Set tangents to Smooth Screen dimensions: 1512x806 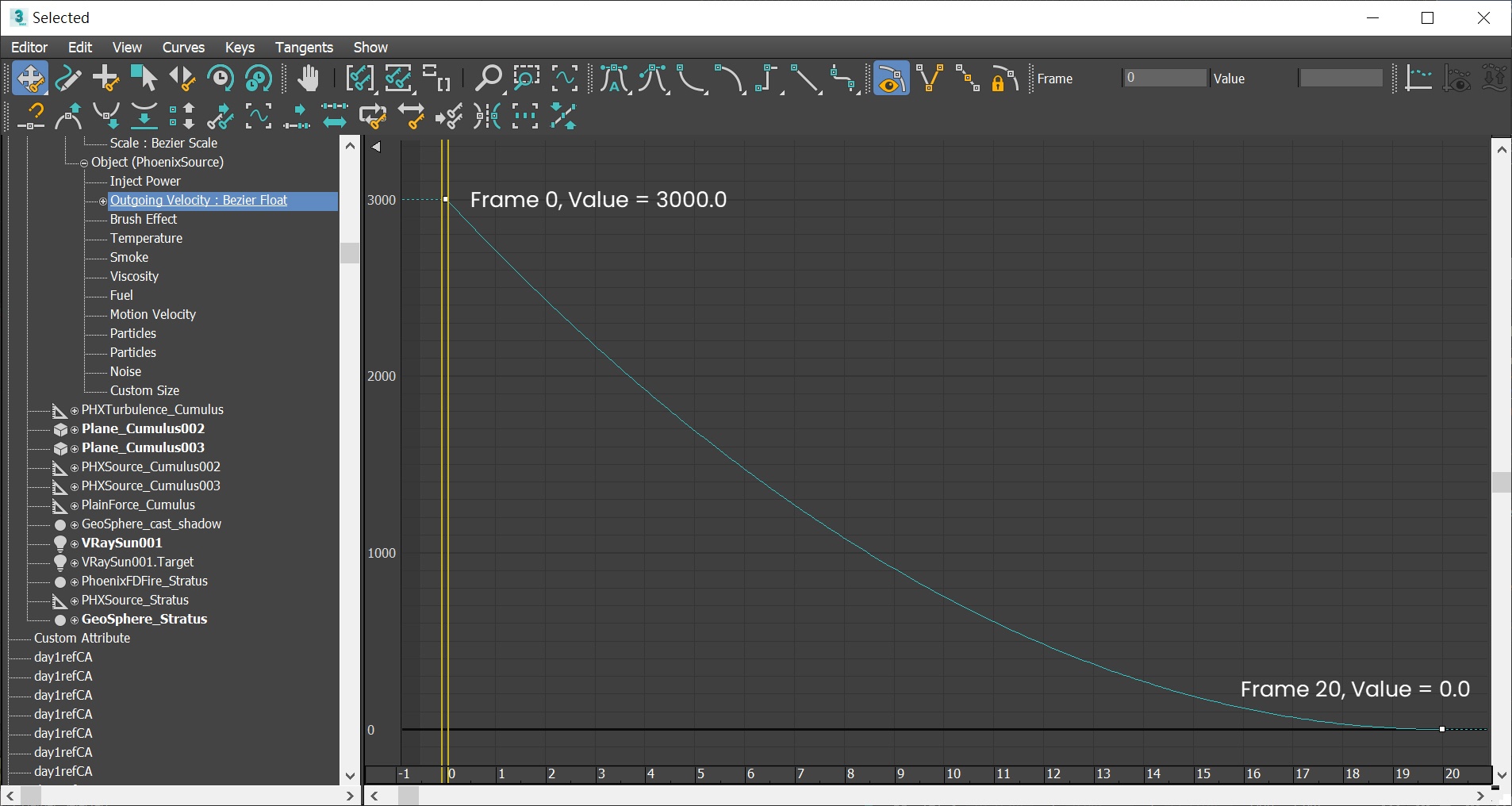843,79
